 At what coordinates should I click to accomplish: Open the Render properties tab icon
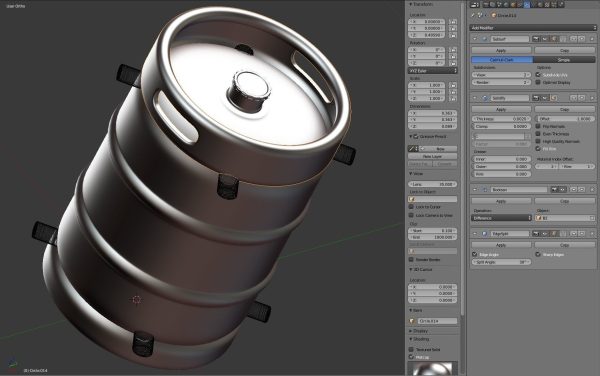point(486,5)
